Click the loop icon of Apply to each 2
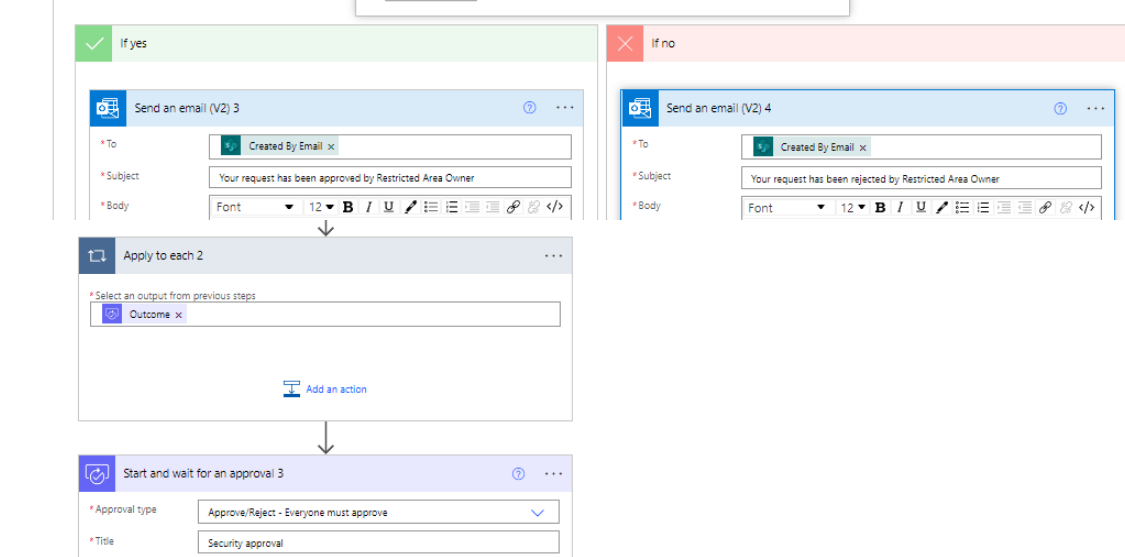The width and height of the screenshot is (1125, 557). [x=97, y=256]
